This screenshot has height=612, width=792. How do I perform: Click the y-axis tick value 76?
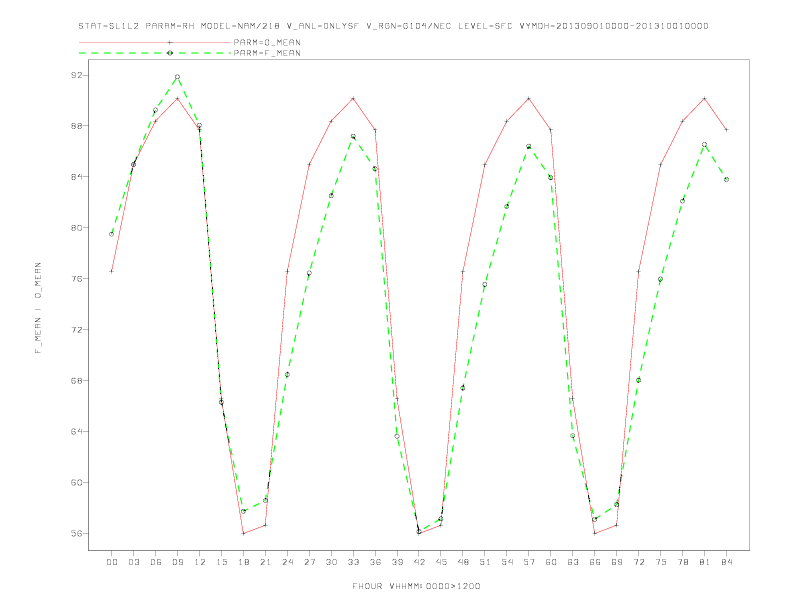76,279
